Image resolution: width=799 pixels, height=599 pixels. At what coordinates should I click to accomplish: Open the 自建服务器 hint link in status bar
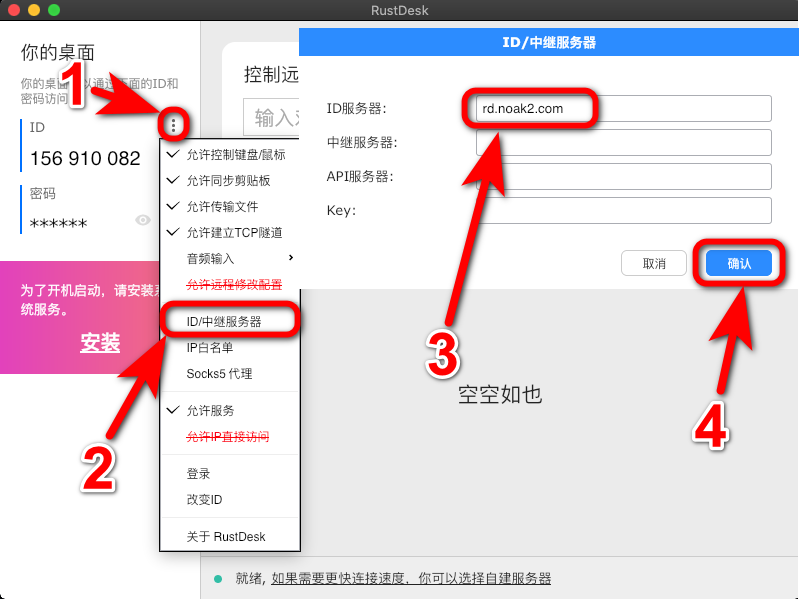411,579
